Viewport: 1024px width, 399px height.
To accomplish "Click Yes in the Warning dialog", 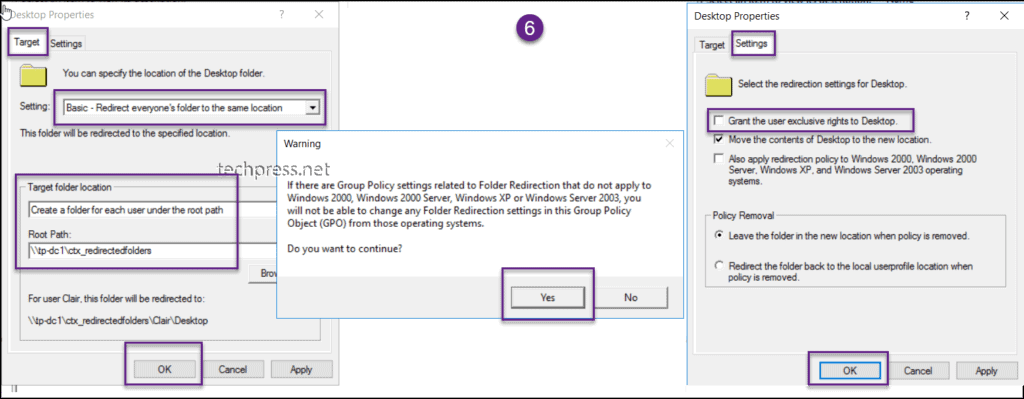I will coord(548,297).
